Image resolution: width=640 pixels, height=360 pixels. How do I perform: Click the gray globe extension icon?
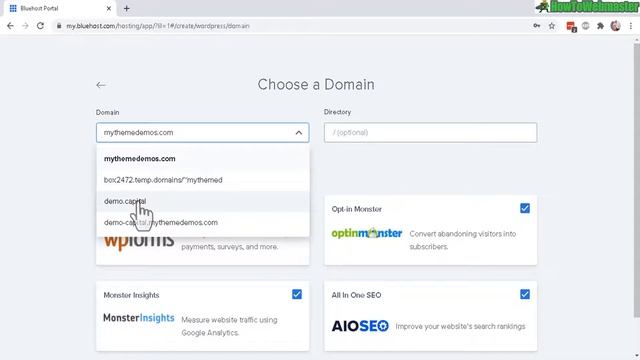(x=586, y=26)
